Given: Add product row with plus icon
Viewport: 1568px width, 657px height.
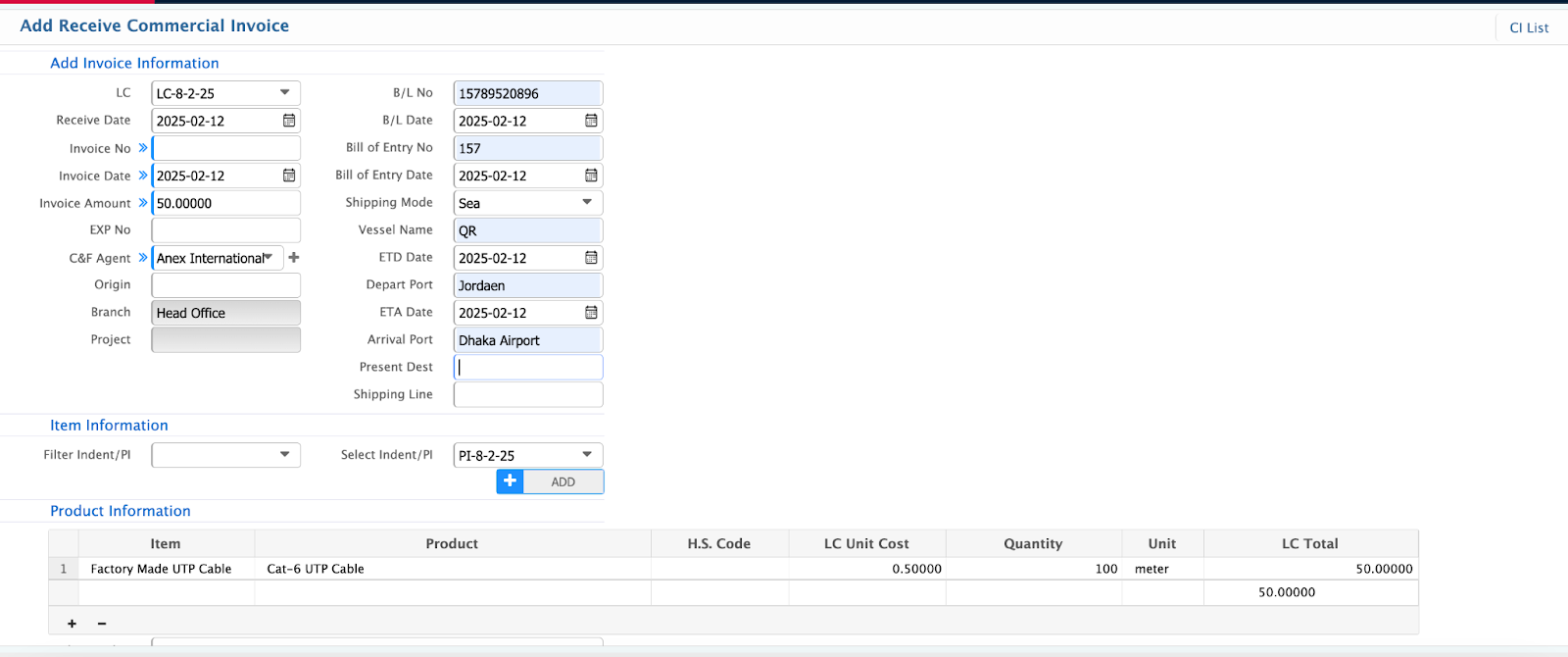Looking at the screenshot, I should 72,624.
